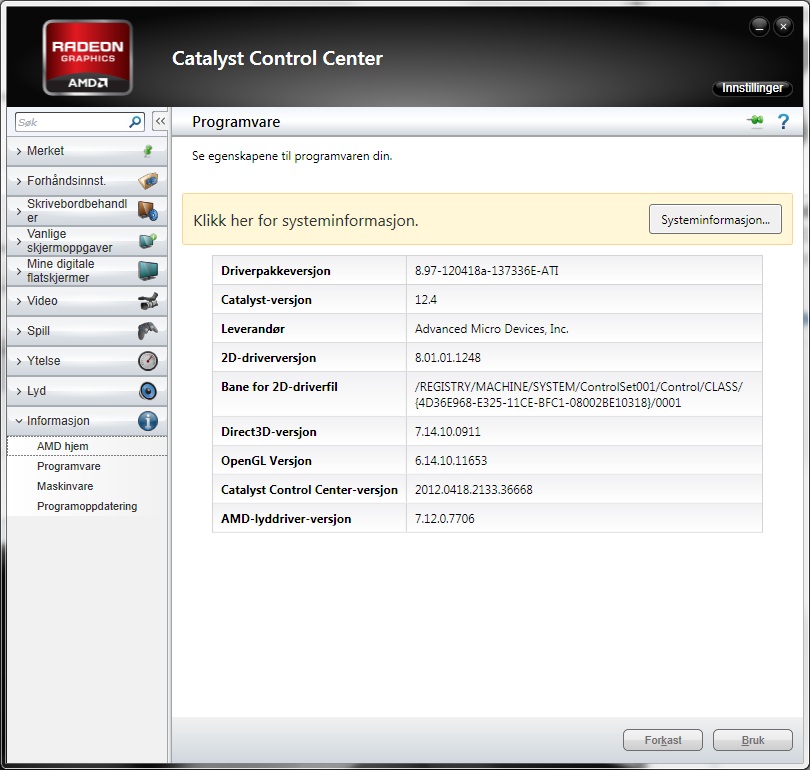Click the Bruk button
This screenshot has height=770, width=810.
tap(753, 740)
